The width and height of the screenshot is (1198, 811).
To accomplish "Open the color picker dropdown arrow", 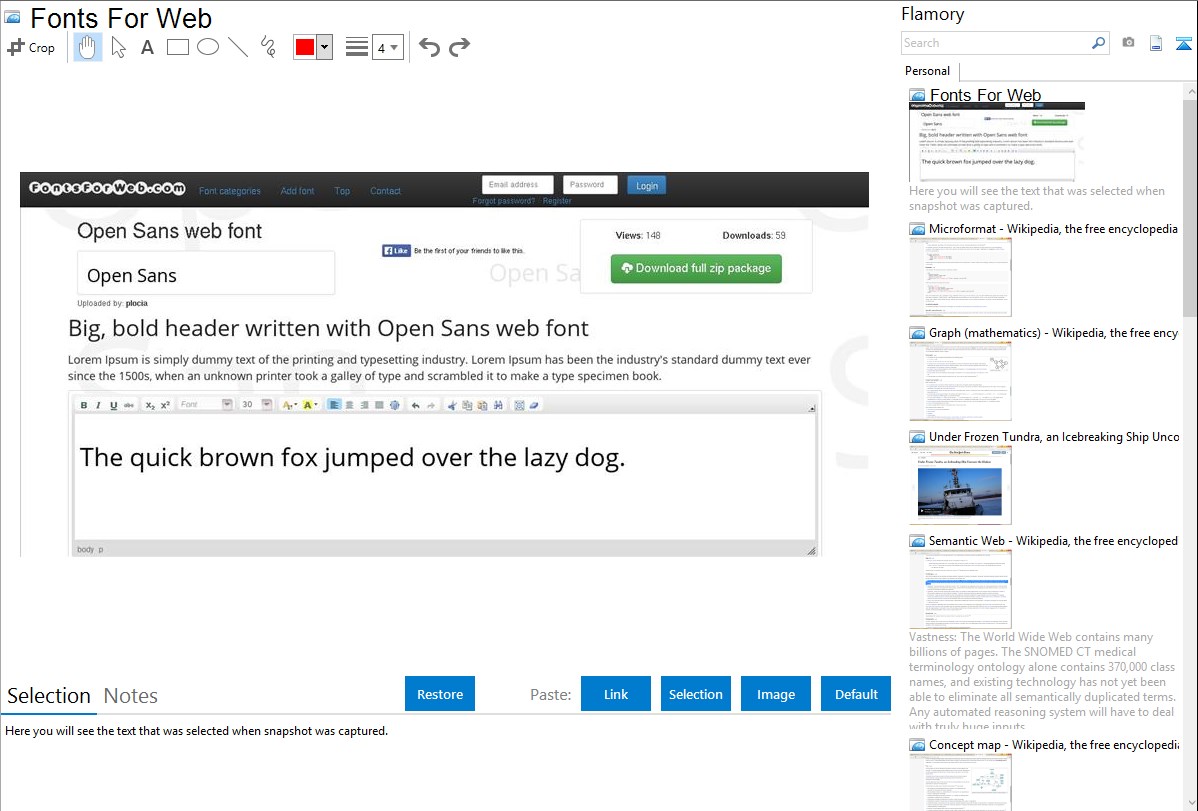I will [325, 47].
